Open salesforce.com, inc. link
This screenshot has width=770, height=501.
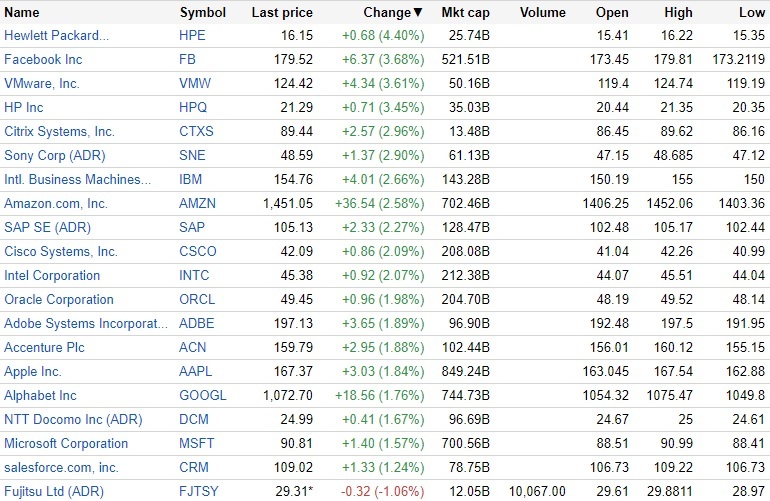tap(61, 467)
